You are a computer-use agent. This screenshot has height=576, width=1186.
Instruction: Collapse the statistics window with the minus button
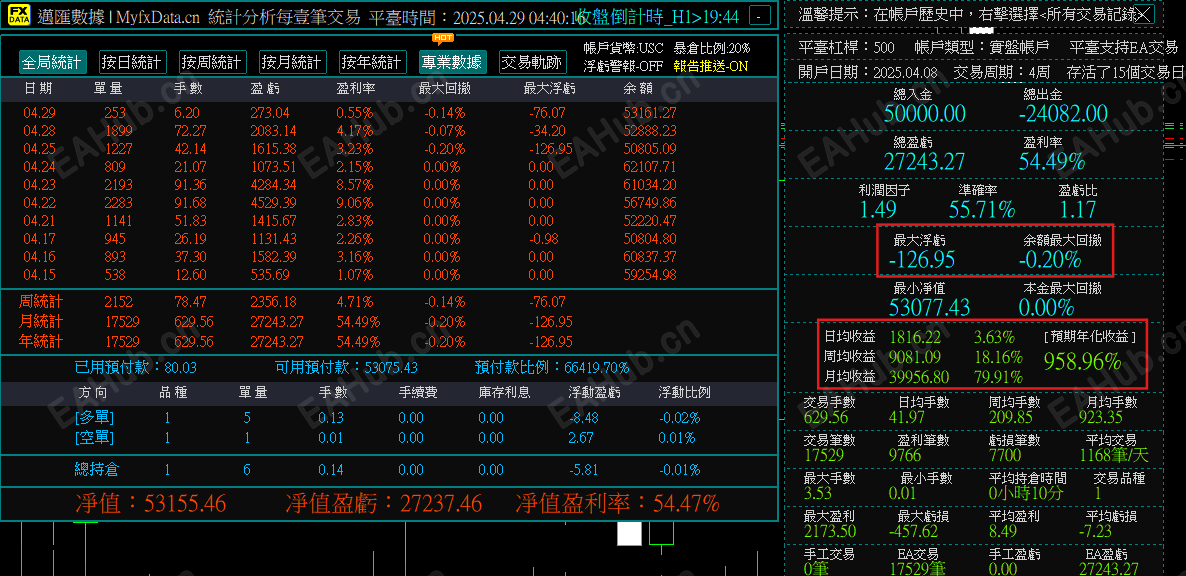point(758,15)
